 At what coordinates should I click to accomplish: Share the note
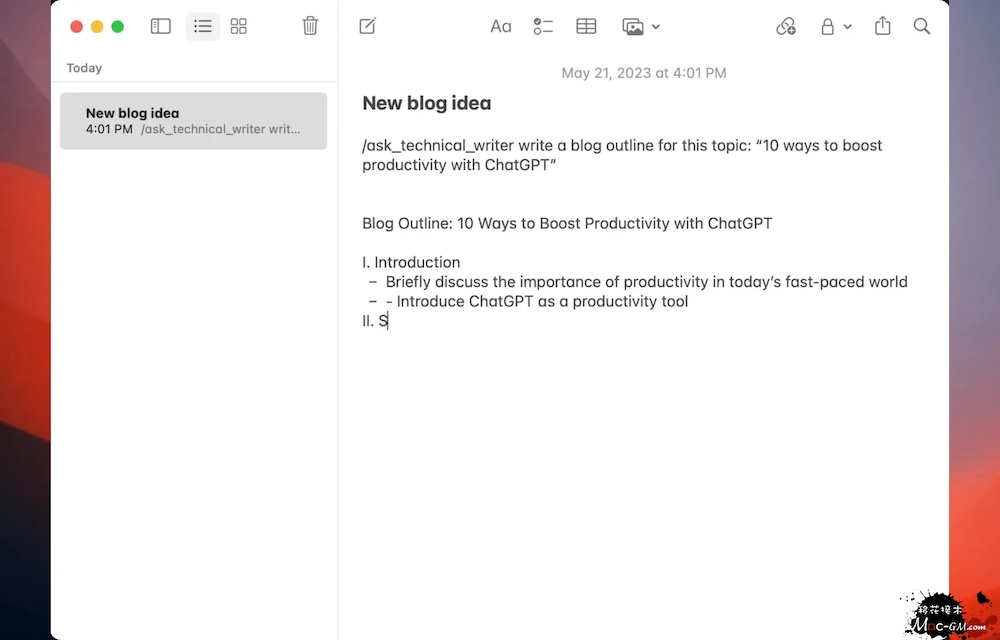click(x=883, y=27)
